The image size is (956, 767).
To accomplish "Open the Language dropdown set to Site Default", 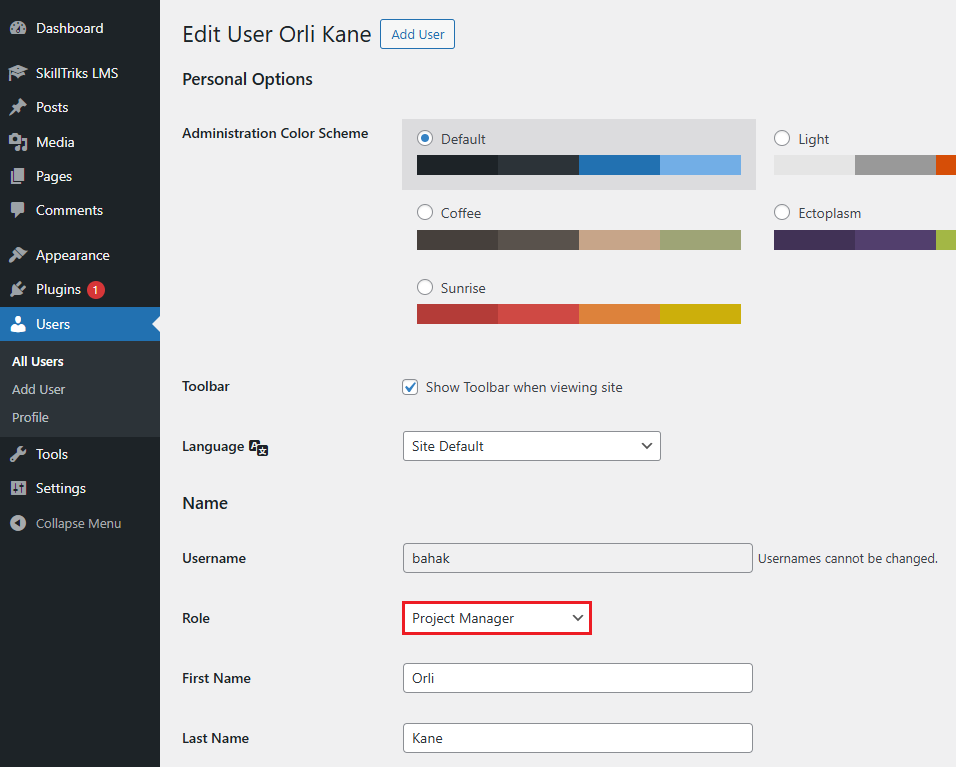I will pyautogui.click(x=531, y=446).
